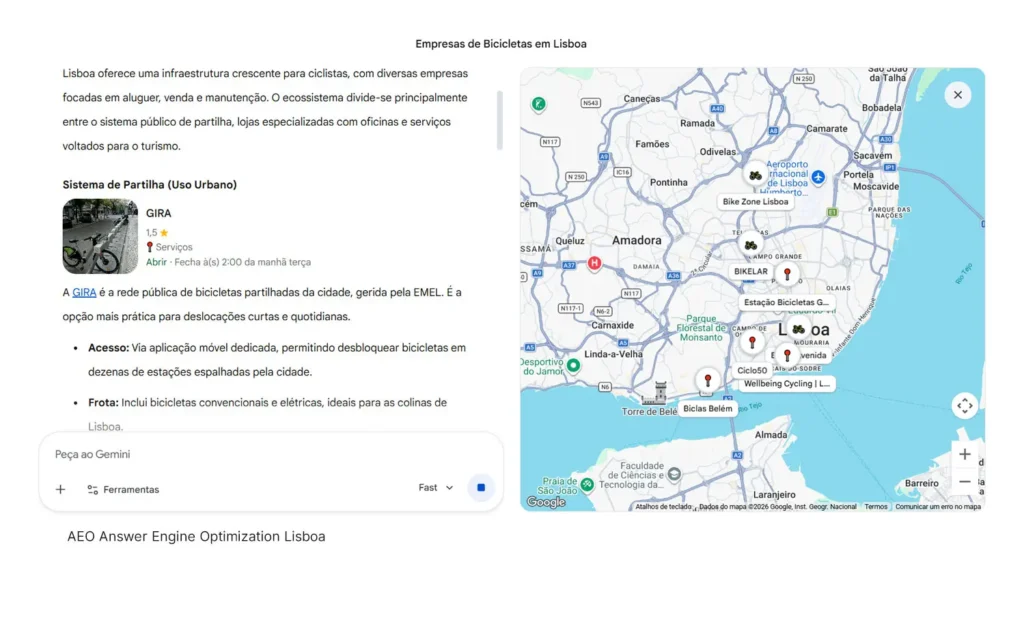Screen dimensions: 1024x620
Task: Click Atalhos de teclado map link
Action: point(663,507)
